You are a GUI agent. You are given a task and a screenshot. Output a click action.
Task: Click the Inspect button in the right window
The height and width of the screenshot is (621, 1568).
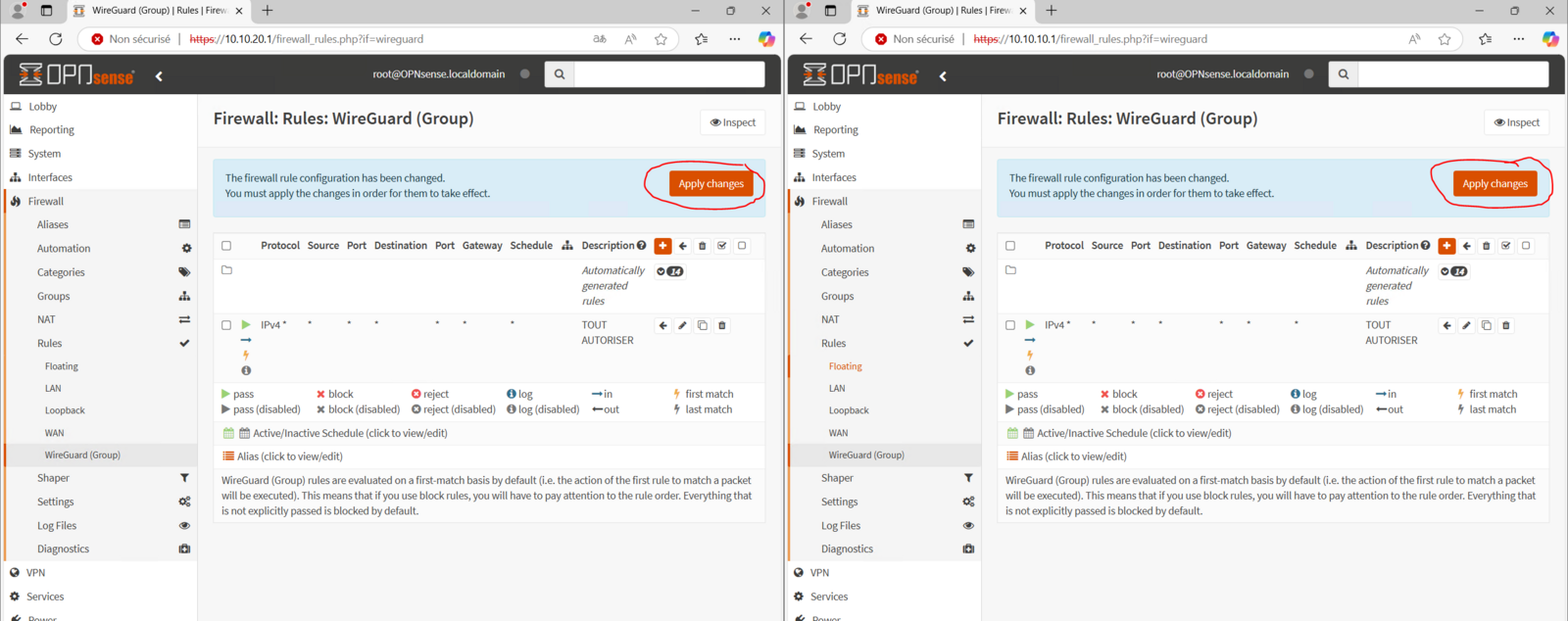[1516, 122]
